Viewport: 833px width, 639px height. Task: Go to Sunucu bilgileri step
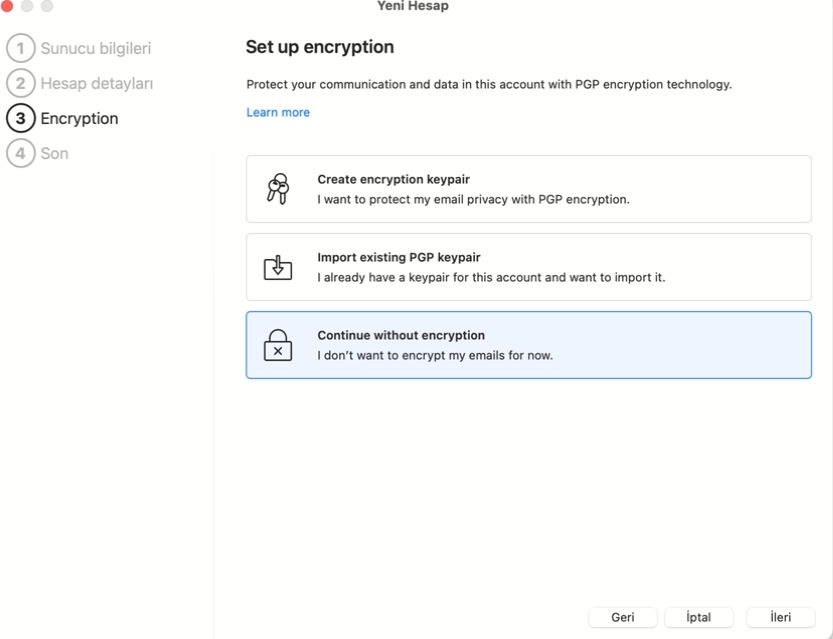pyautogui.click(x=96, y=48)
